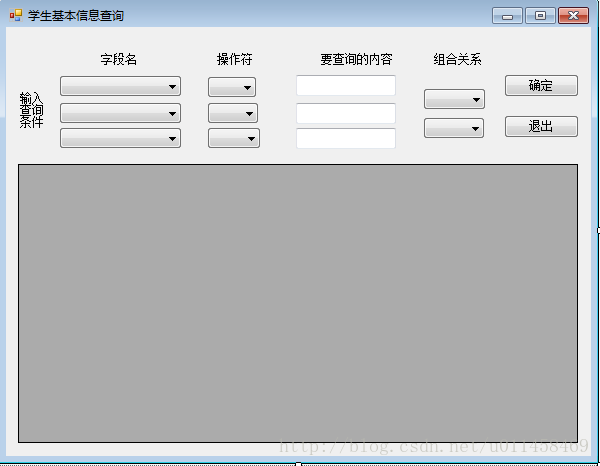Click the gray data grid results area
The width and height of the screenshot is (600, 466).
tap(298, 303)
